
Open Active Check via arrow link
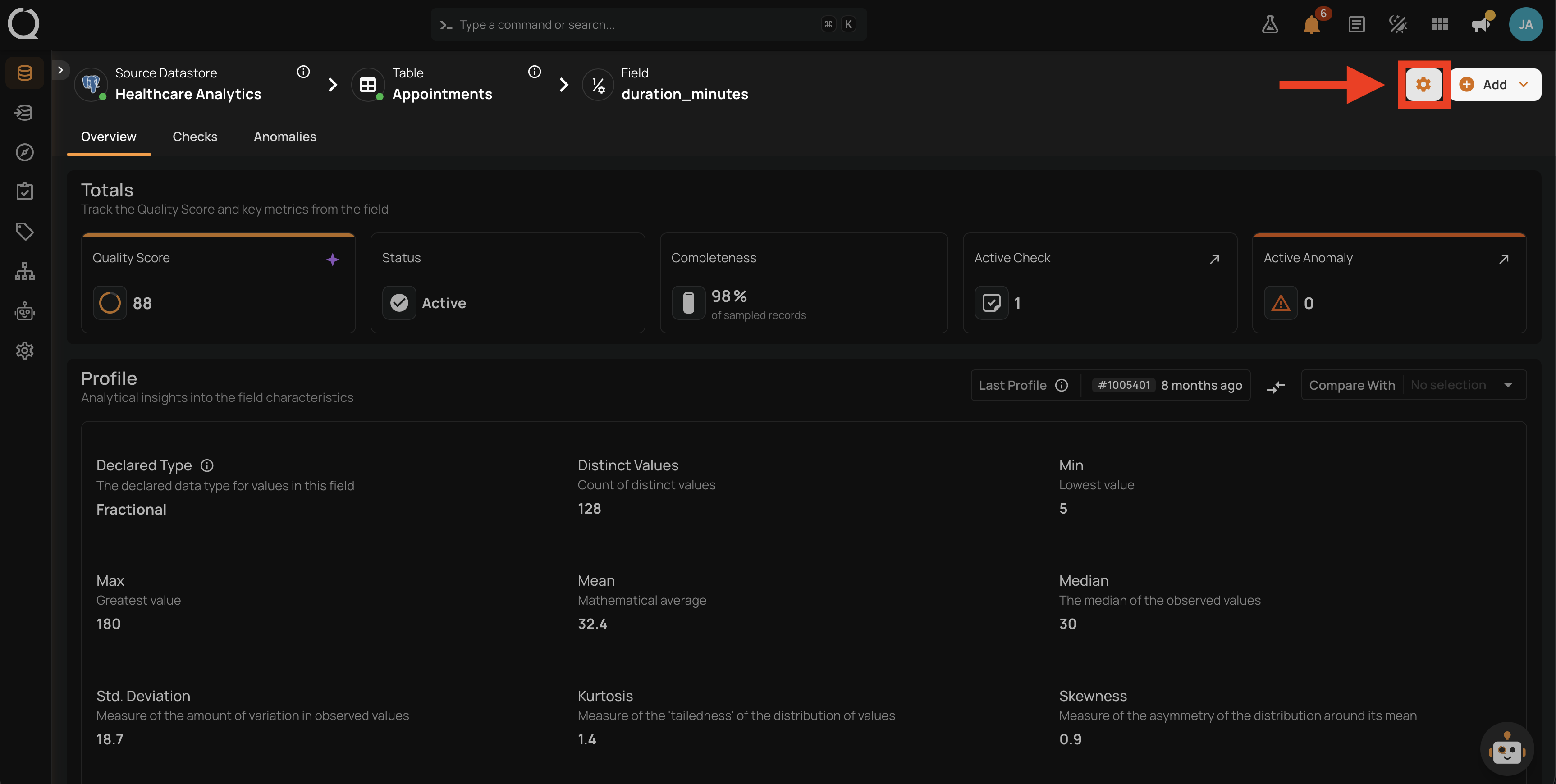point(1214,259)
